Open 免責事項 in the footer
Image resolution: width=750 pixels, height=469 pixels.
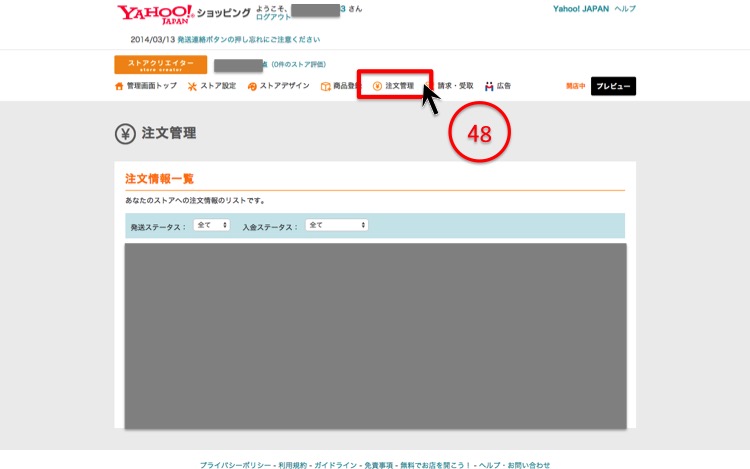(378, 465)
